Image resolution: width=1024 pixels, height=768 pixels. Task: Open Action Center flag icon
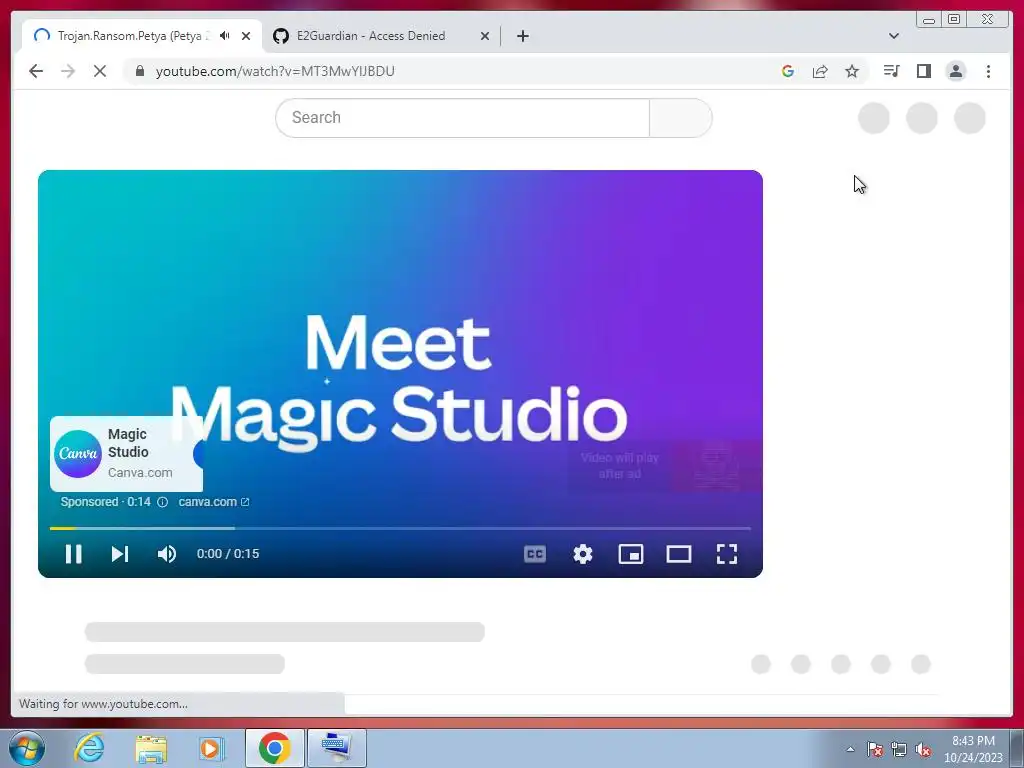875,749
